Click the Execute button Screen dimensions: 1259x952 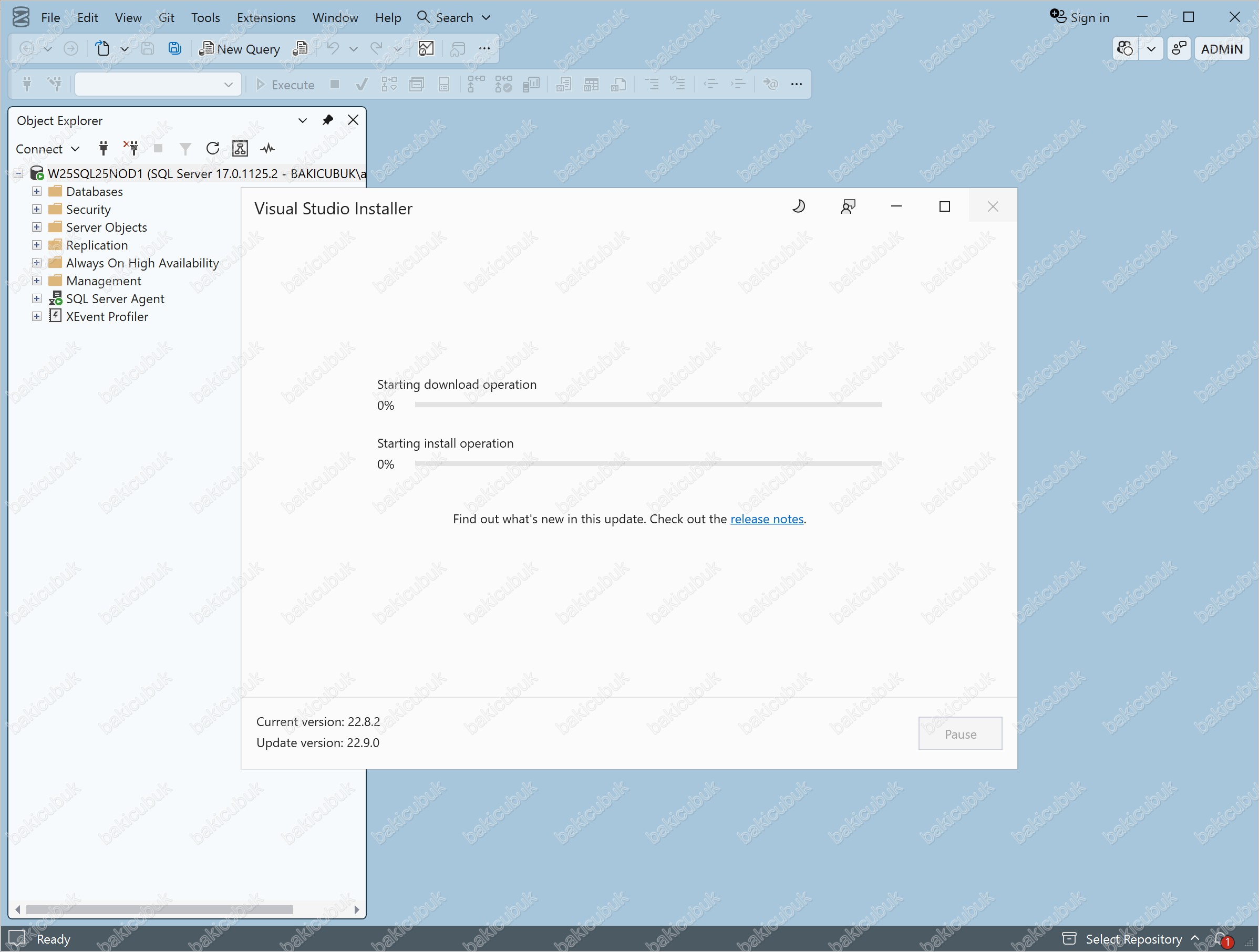point(285,84)
